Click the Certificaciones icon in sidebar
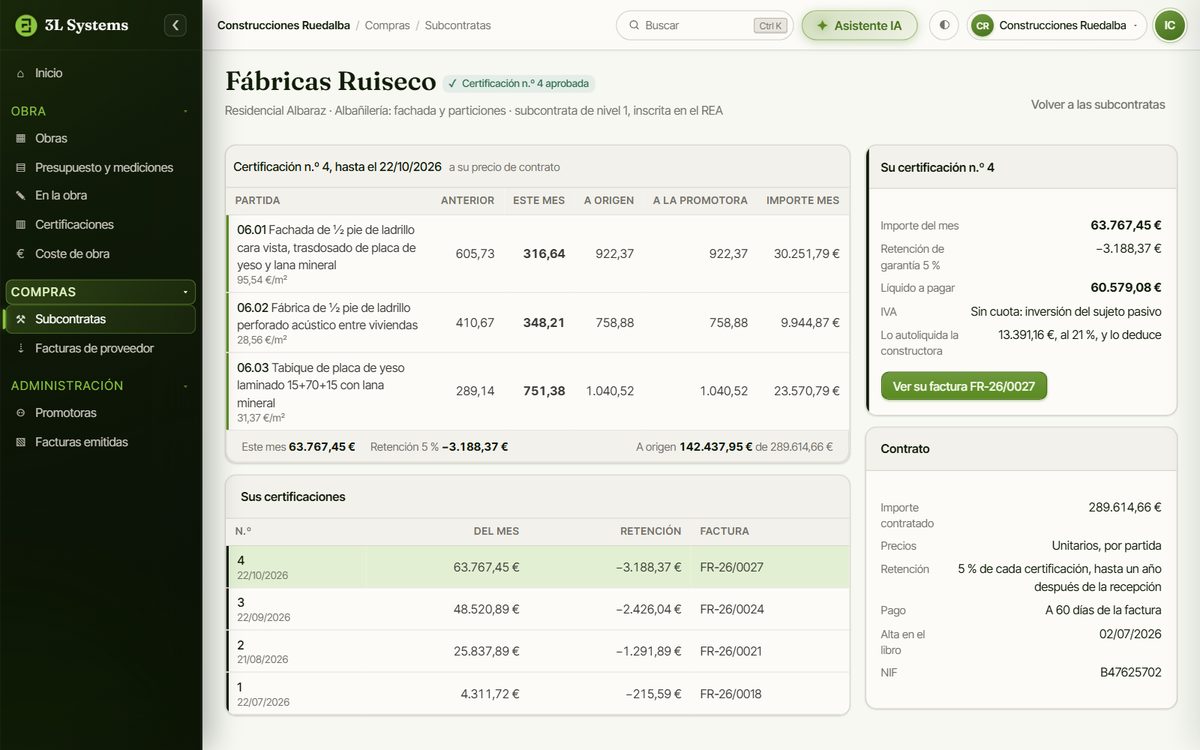Viewport: 1200px width, 750px height. [x=20, y=225]
